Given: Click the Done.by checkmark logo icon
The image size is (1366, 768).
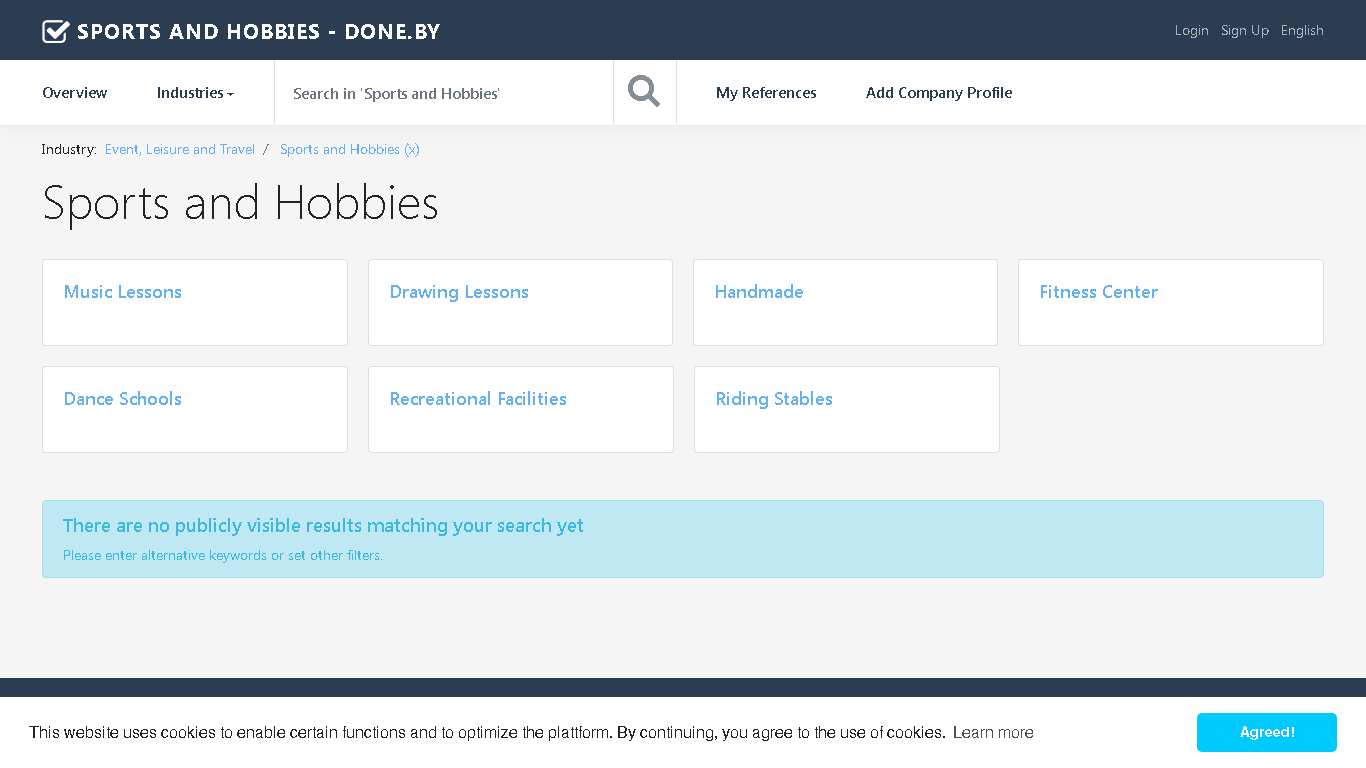Looking at the screenshot, I should click(56, 31).
